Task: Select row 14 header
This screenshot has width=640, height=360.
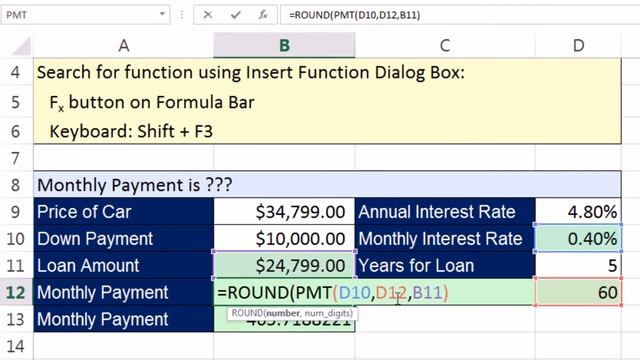Action: click(x=16, y=346)
